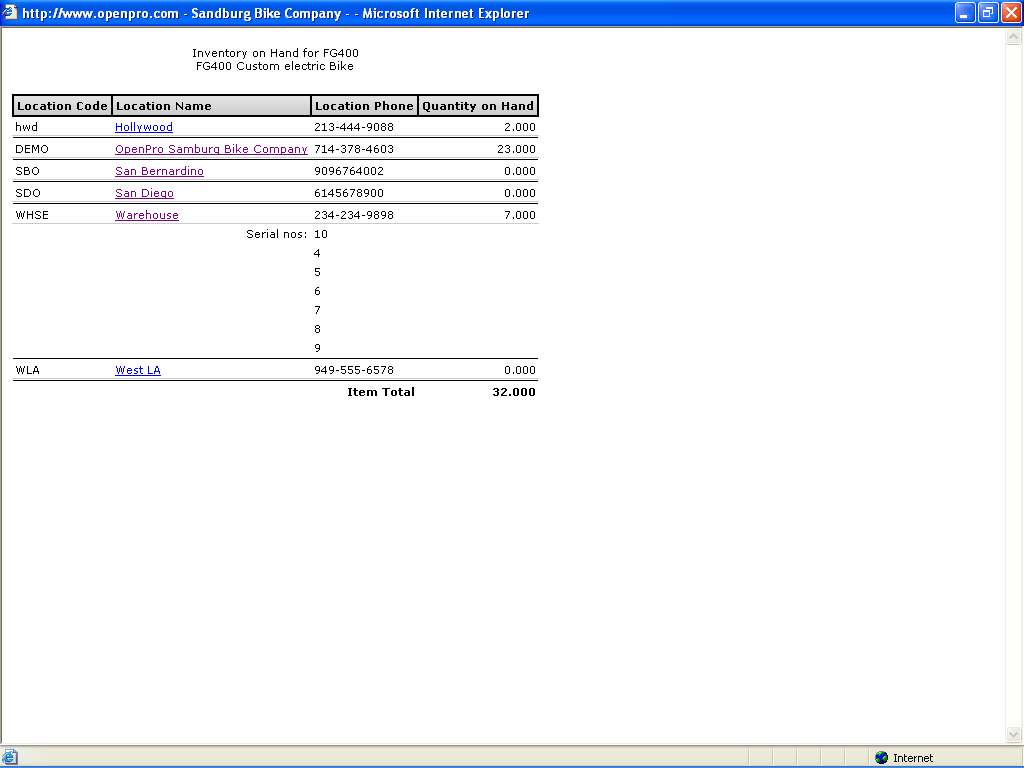Click the Location Name column header

[164, 106]
